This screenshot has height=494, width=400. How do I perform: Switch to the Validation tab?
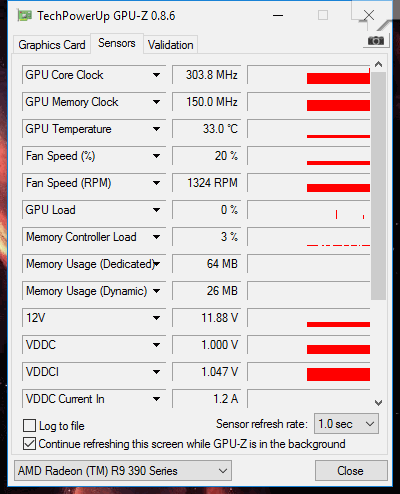pyautogui.click(x=171, y=45)
